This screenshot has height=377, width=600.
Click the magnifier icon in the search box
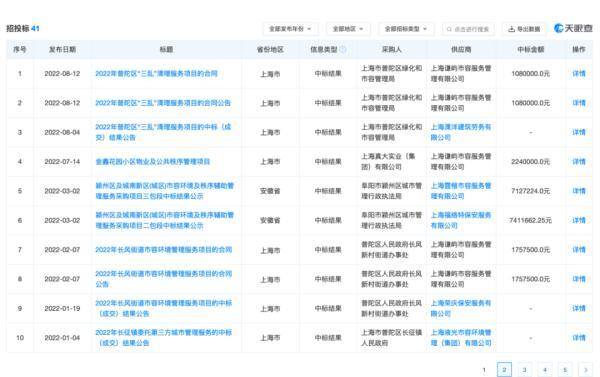(449, 29)
